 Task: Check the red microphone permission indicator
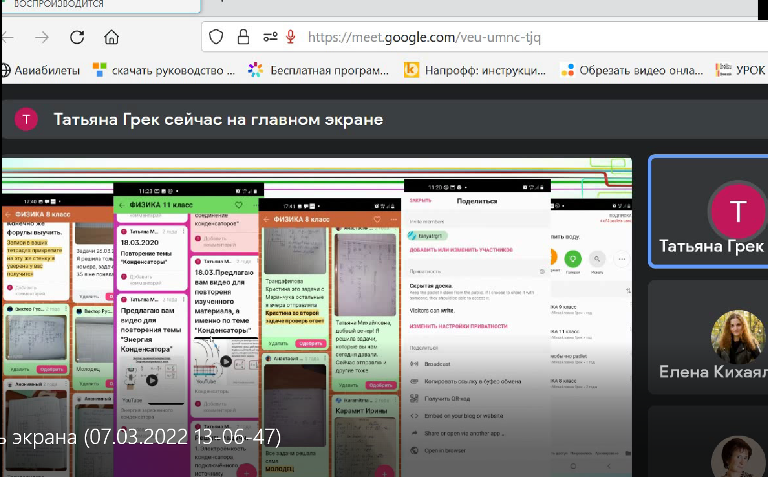tap(290, 37)
